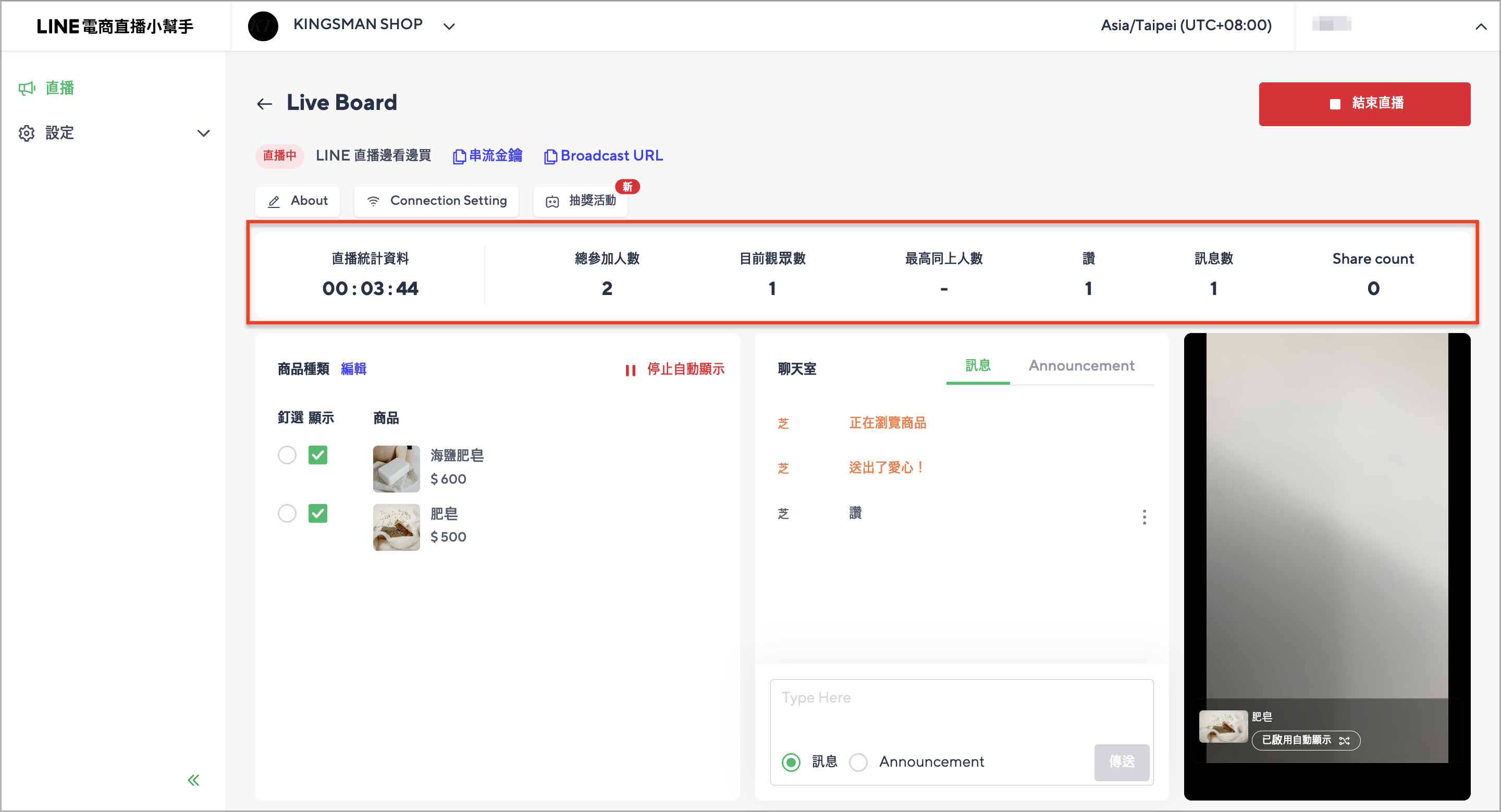Click the pencil icon on About
1501x812 pixels.
pyautogui.click(x=274, y=202)
